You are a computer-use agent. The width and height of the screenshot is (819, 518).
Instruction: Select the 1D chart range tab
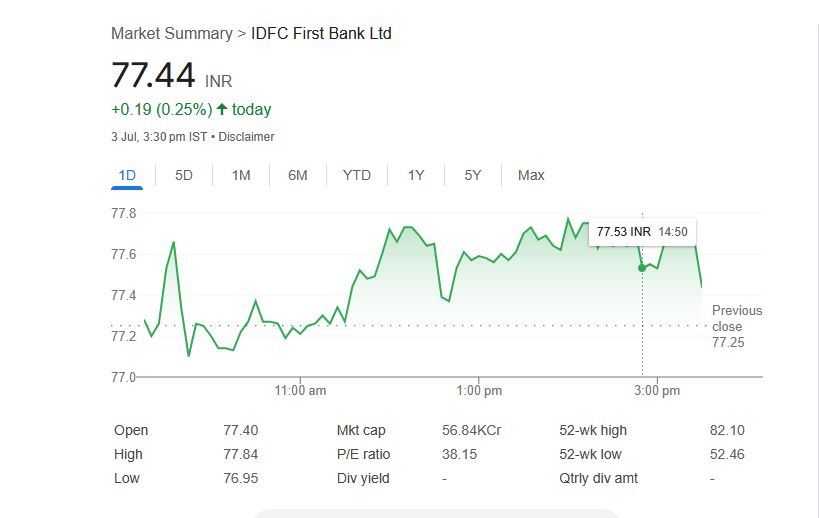point(127,175)
